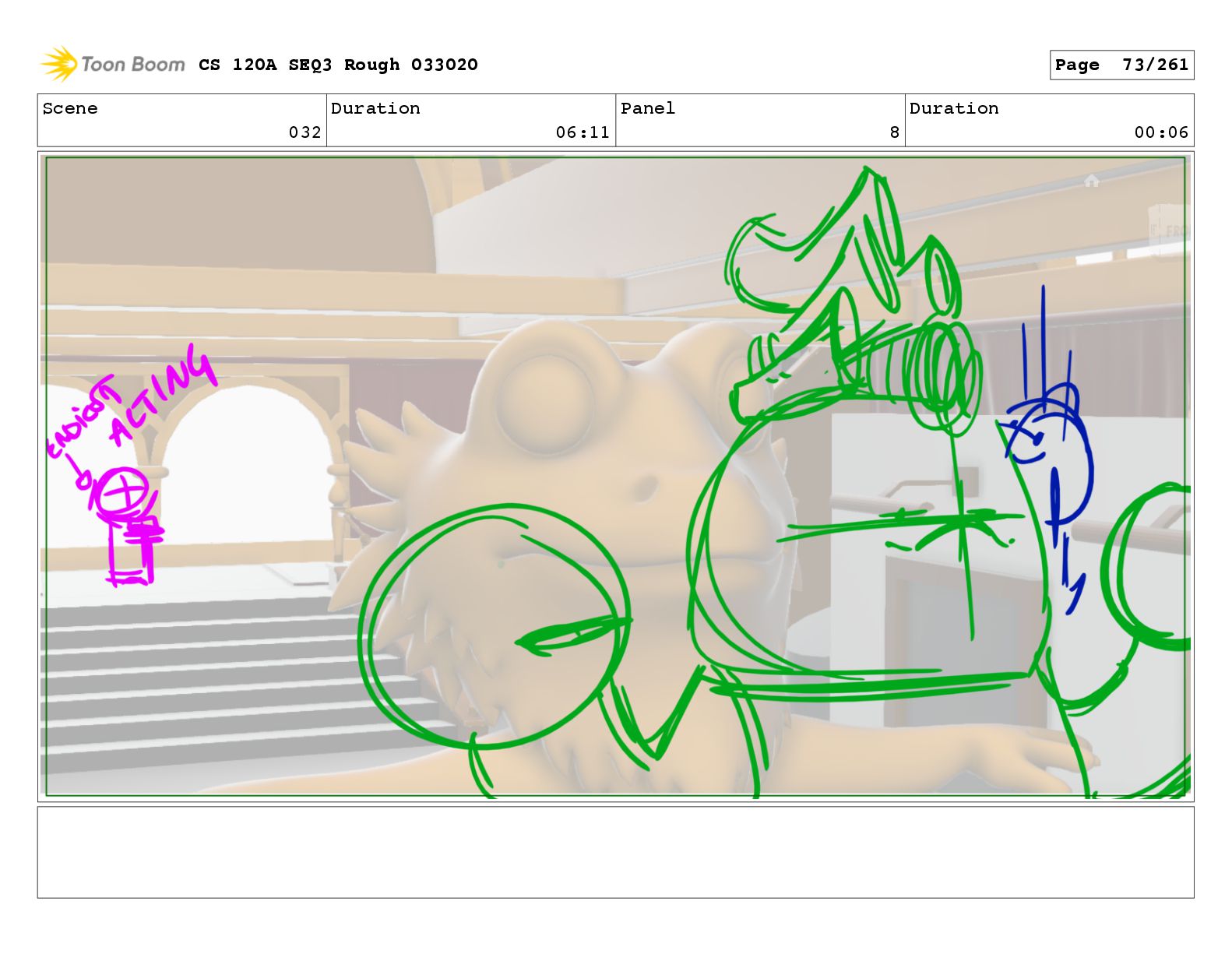Click the faint home icon in panel
The image size is (1232, 954).
1091,181
